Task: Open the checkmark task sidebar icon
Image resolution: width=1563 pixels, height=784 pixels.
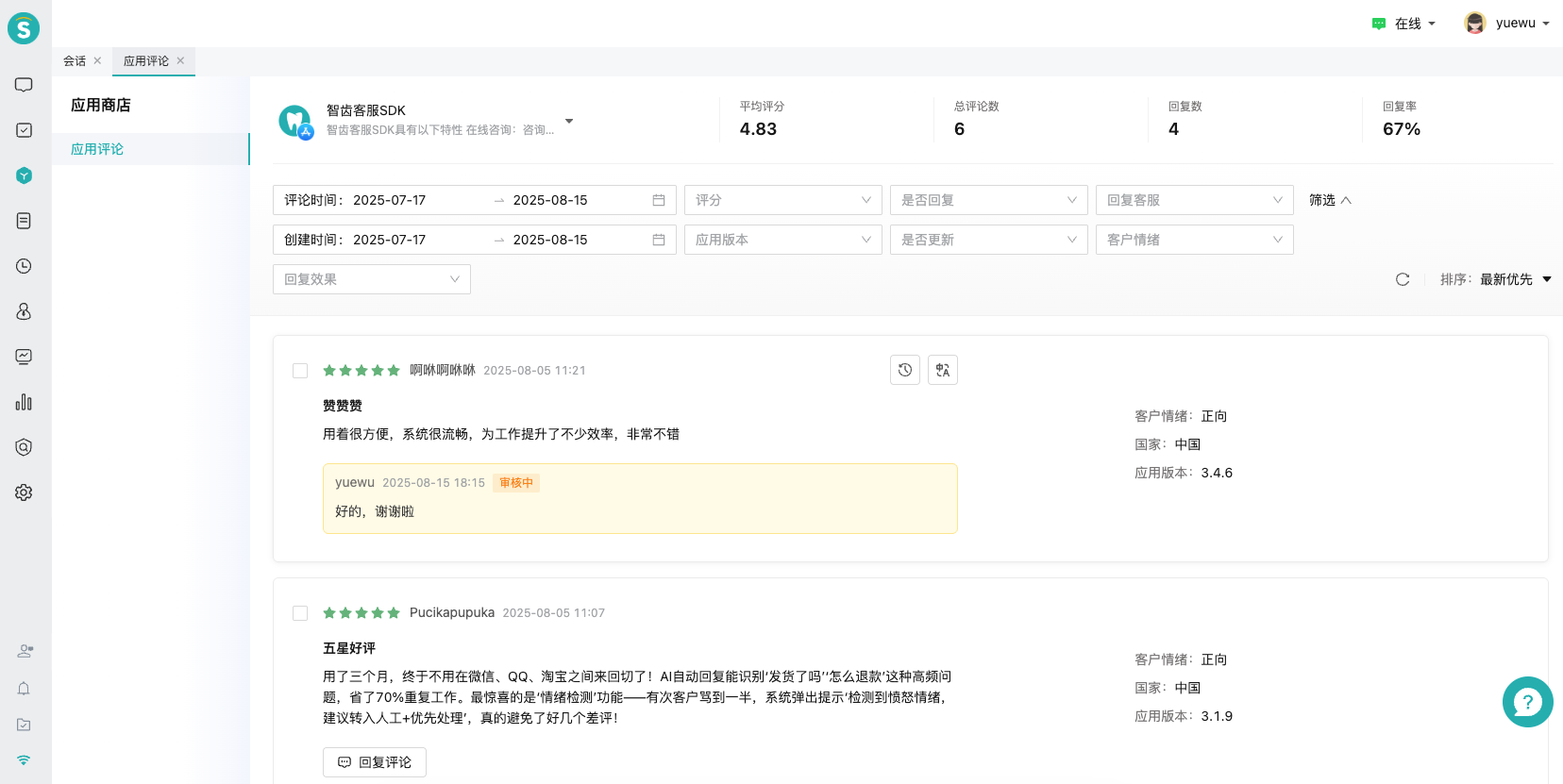Action: coord(24,130)
